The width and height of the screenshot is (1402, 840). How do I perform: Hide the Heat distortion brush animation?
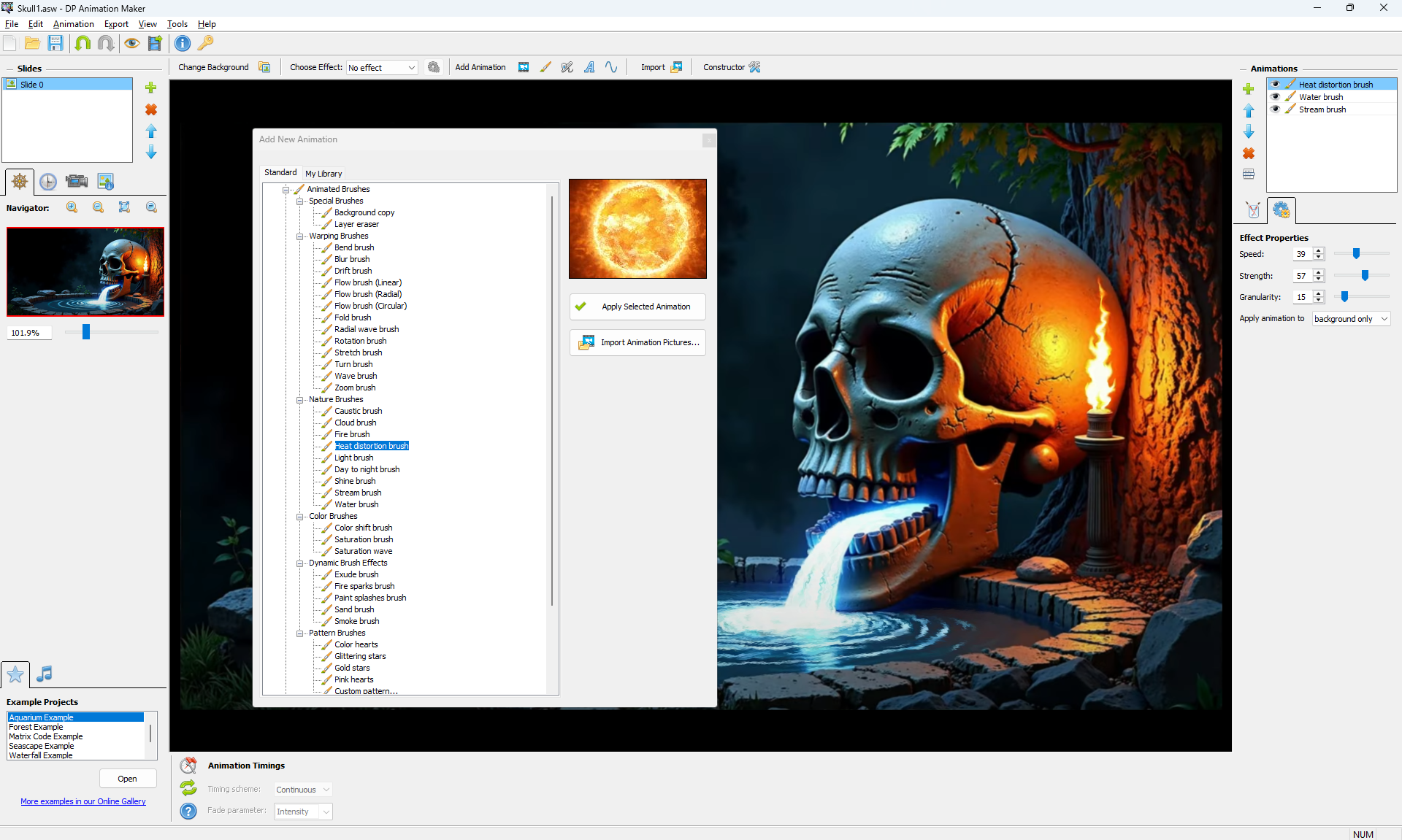(x=1276, y=85)
